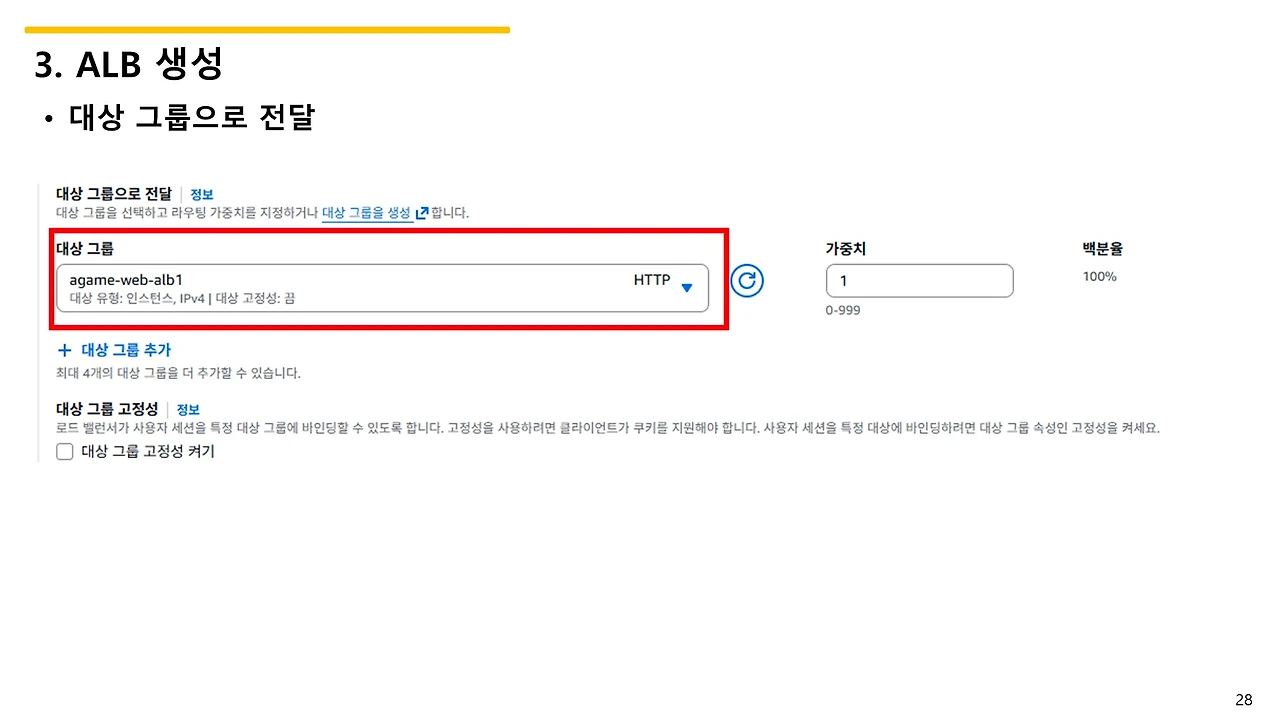
Task: Click the plus icon before 대상 그룹 추가
Action: [x=64, y=350]
